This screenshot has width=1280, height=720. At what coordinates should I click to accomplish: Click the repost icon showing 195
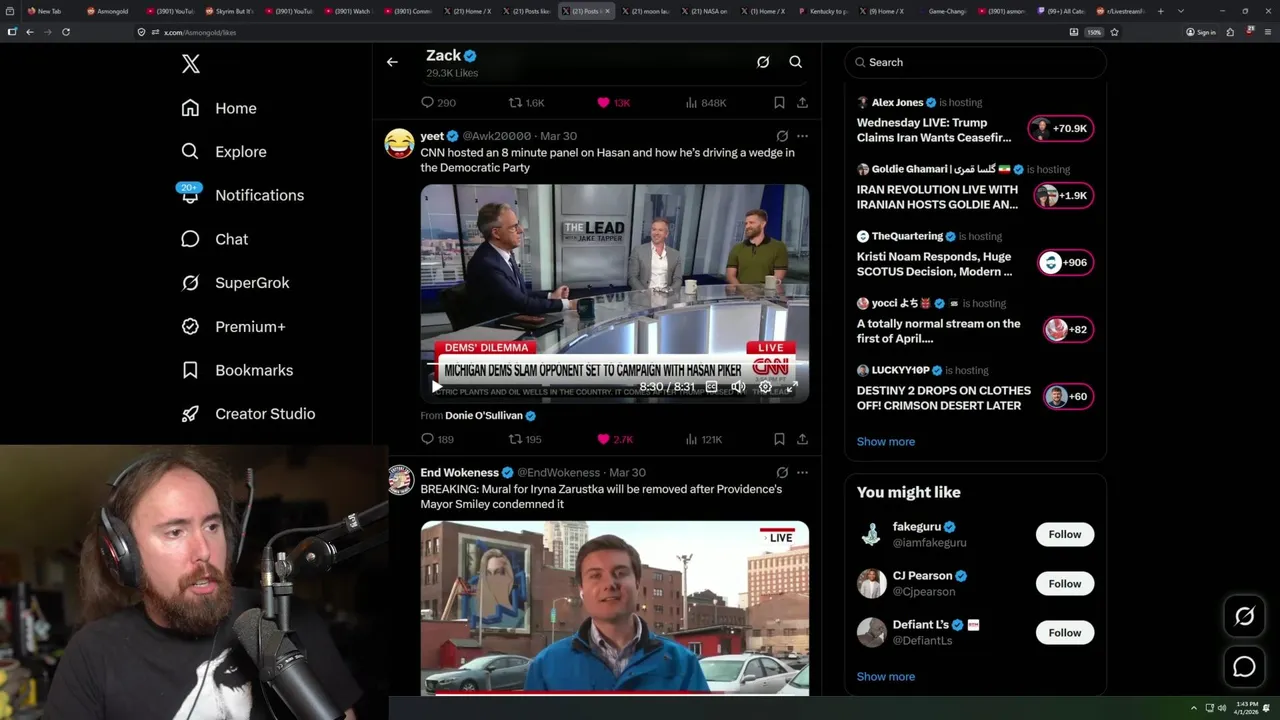coord(515,439)
